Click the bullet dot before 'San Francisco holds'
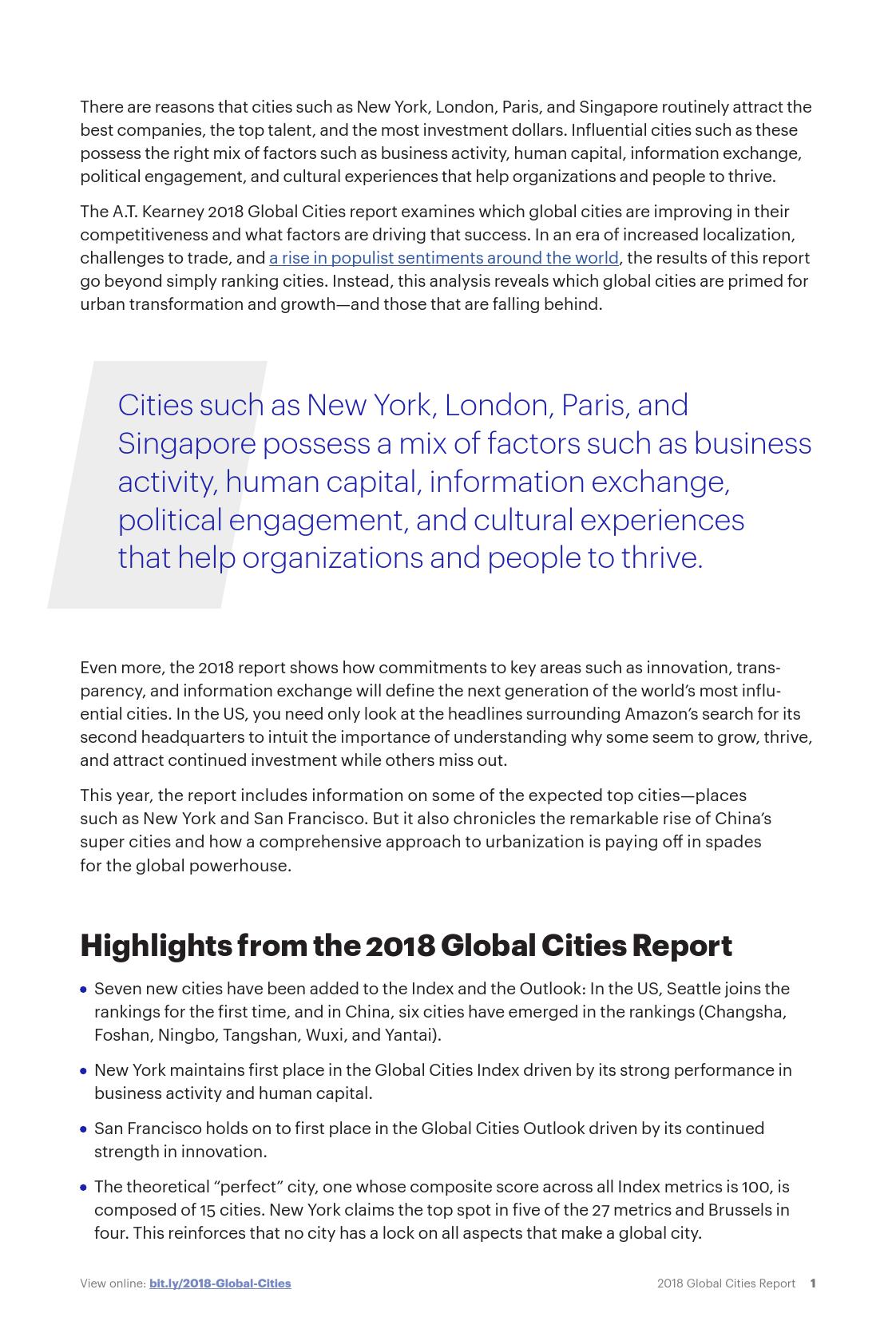This screenshot has width=896, height=1321. tap(84, 1129)
